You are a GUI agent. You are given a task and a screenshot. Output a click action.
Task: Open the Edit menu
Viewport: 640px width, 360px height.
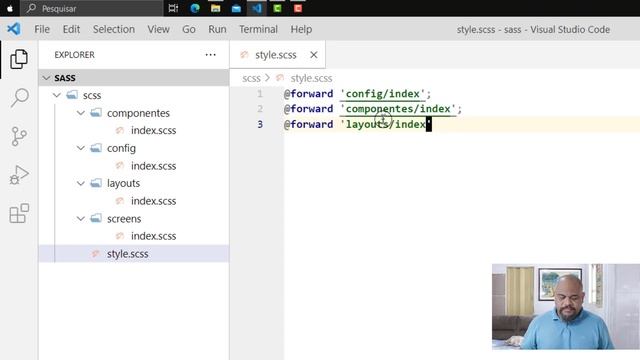coord(71,29)
